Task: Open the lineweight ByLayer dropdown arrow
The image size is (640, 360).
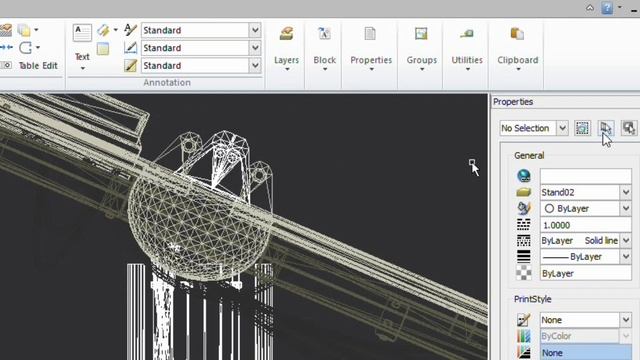Action: pyautogui.click(x=626, y=257)
